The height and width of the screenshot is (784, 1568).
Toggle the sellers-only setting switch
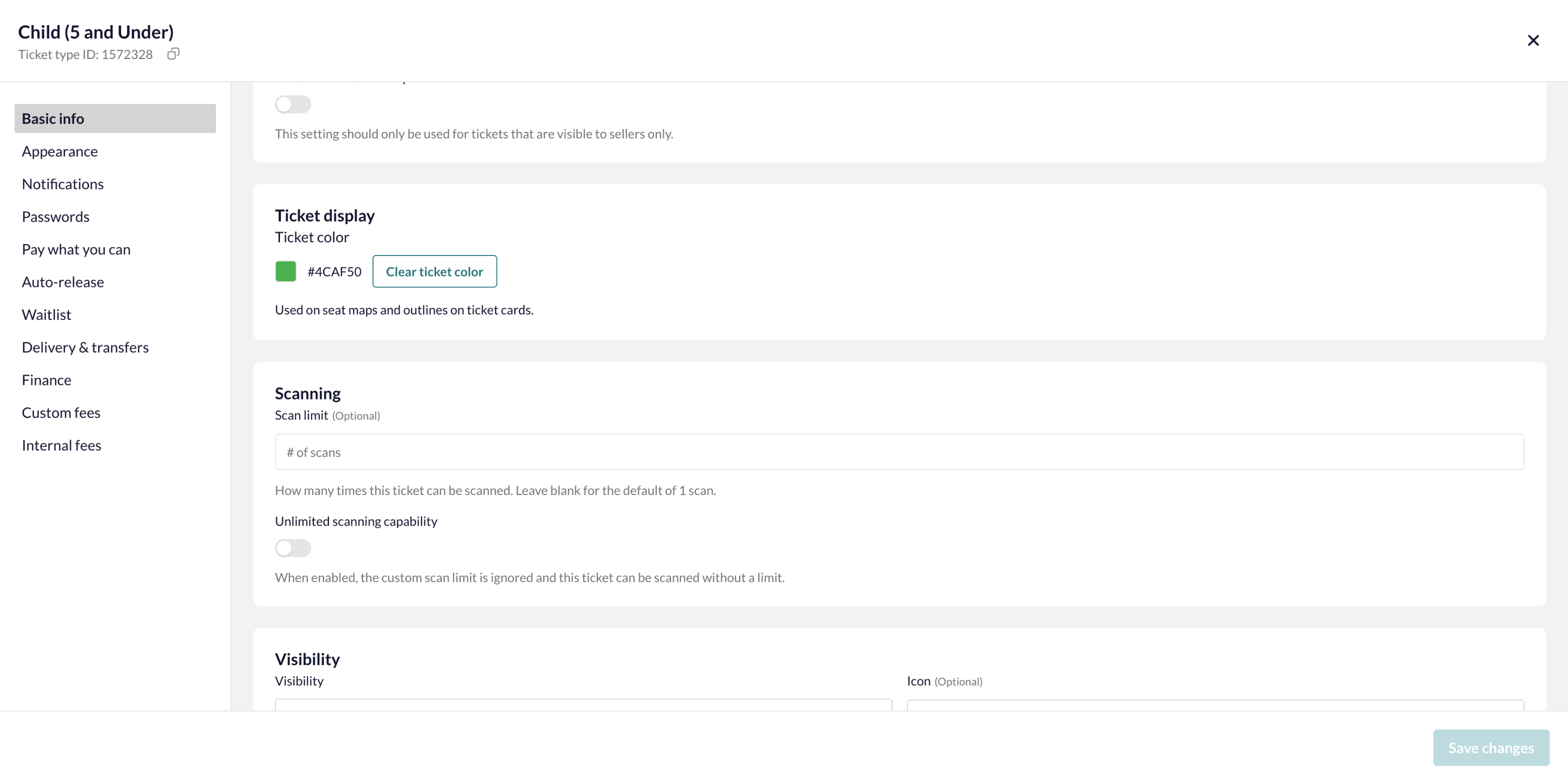tap(293, 104)
